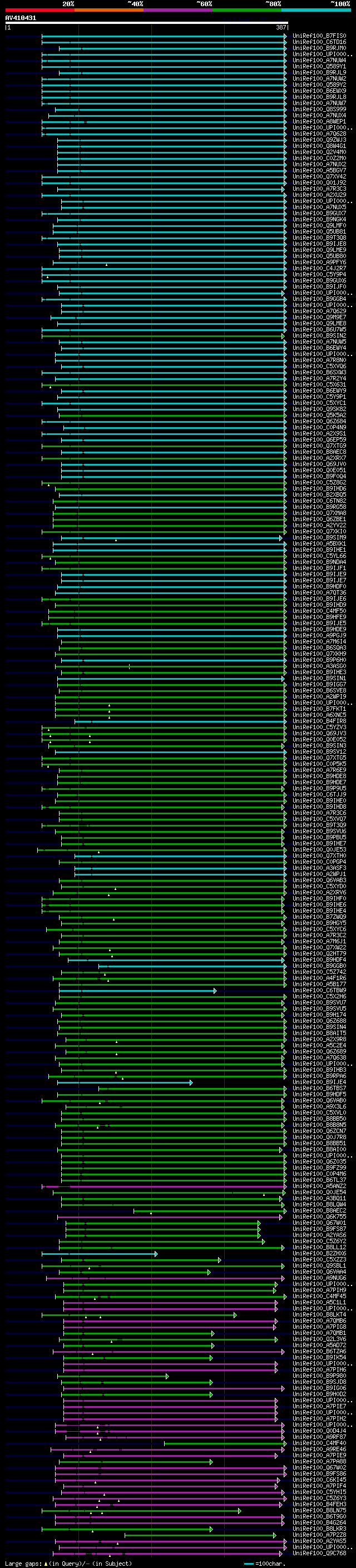Screen dimensions: 356x1568
Task: Select hit label UniRef100_Q9ZWJ3
Action: 319,140
